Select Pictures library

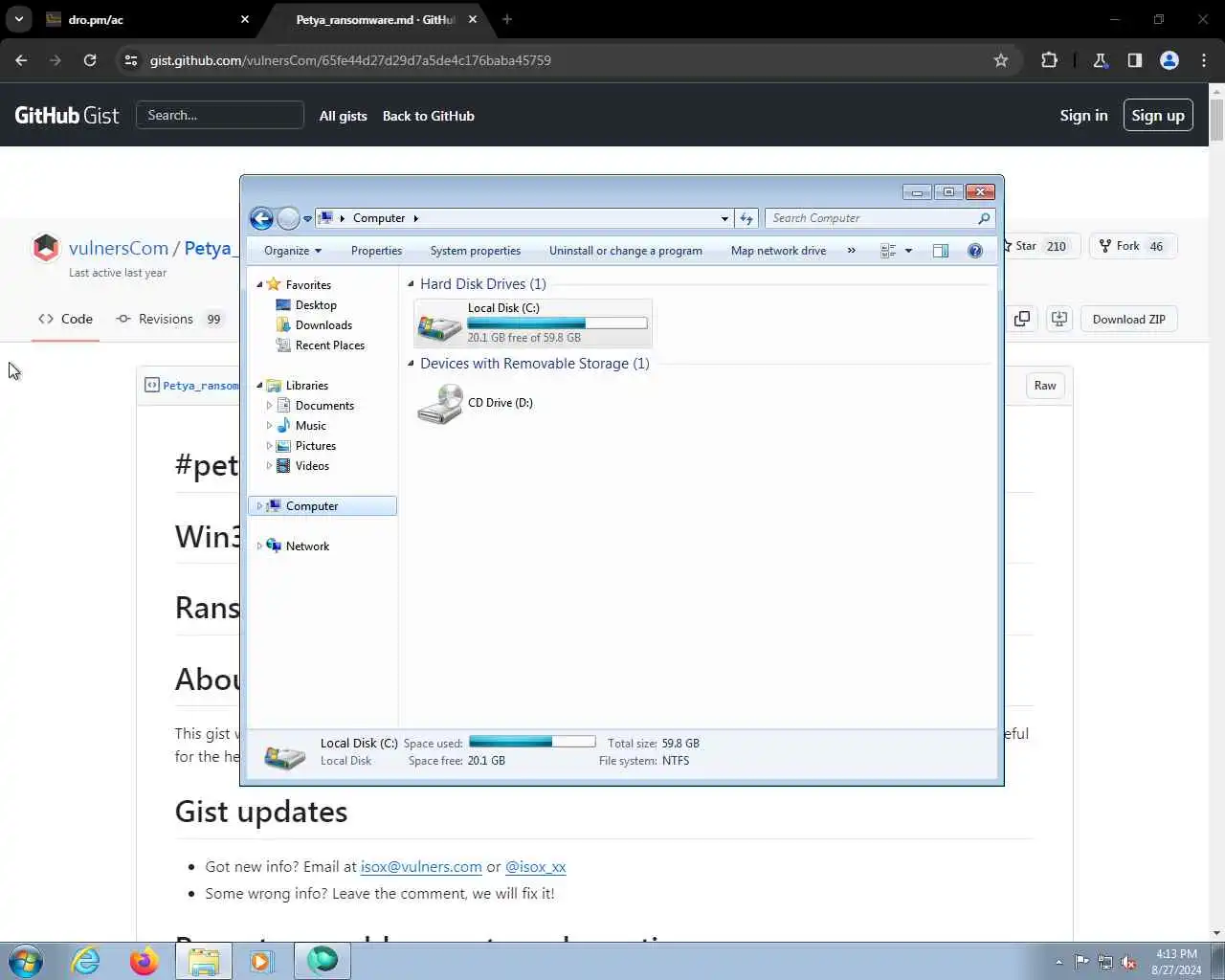pos(315,446)
